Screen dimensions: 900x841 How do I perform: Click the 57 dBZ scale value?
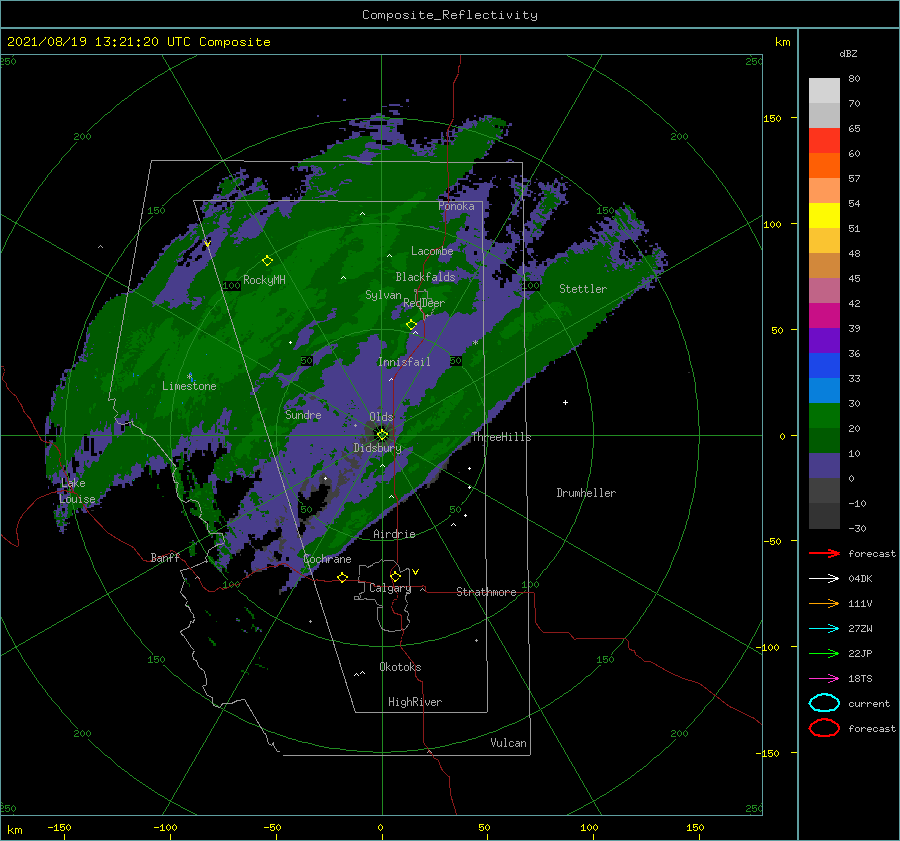click(854, 179)
